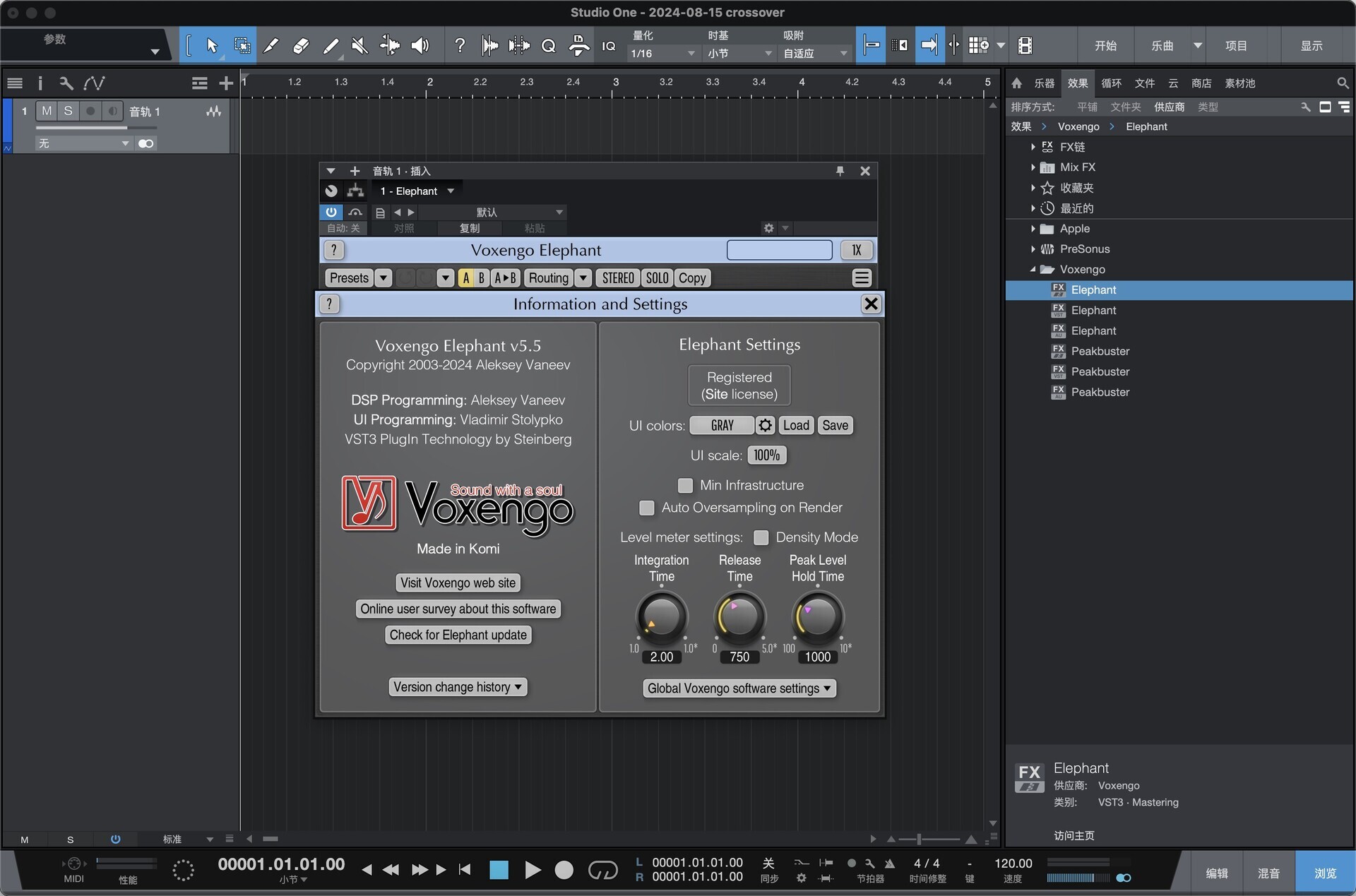Switch to the 循环 browser tab

(x=1111, y=83)
